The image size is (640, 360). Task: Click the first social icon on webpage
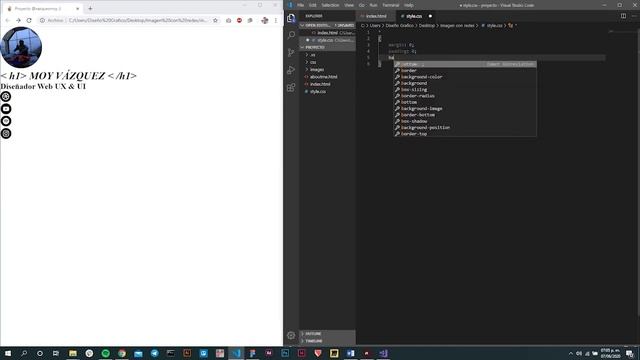tap(6, 96)
